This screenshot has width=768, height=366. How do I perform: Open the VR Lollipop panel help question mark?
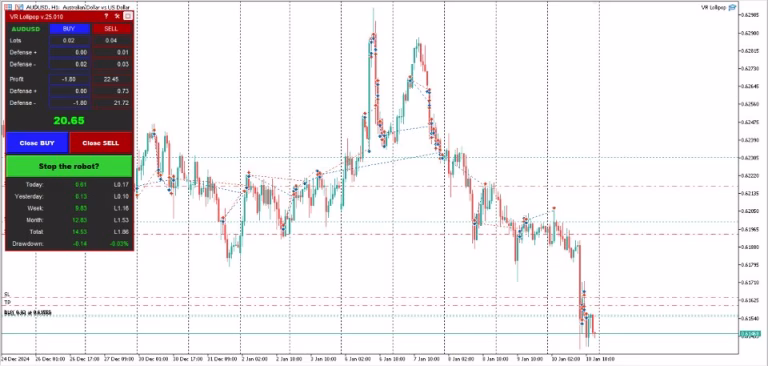[106, 17]
